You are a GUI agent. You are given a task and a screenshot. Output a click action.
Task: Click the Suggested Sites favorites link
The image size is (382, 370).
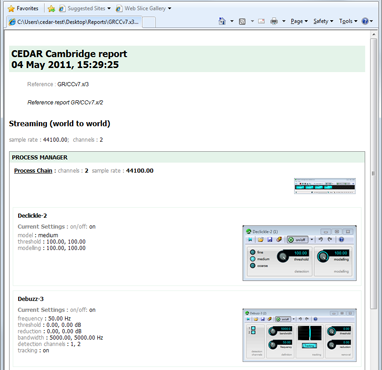[x=86, y=8]
